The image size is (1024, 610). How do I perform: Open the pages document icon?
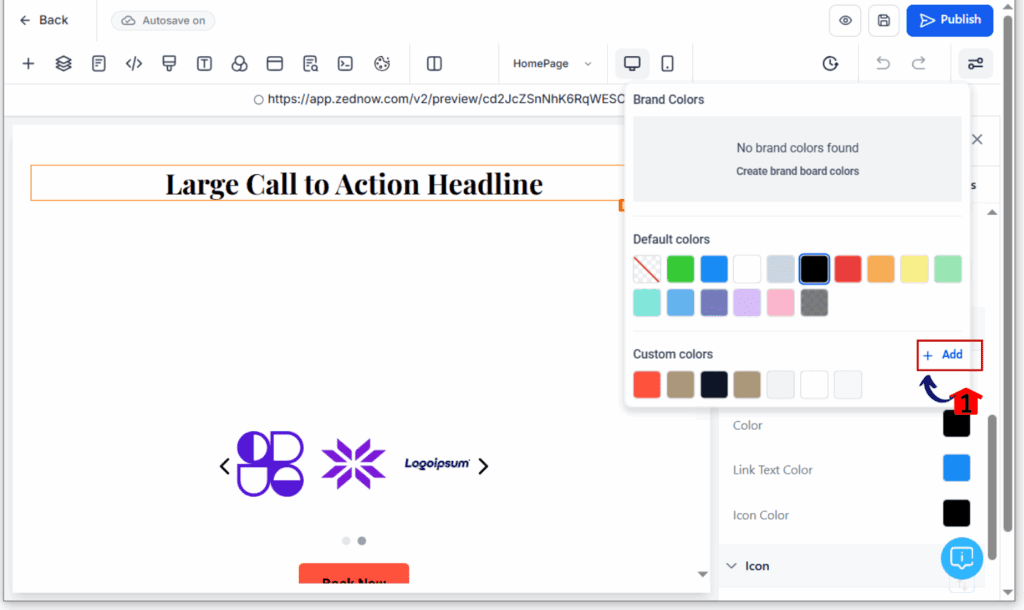click(x=99, y=63)
